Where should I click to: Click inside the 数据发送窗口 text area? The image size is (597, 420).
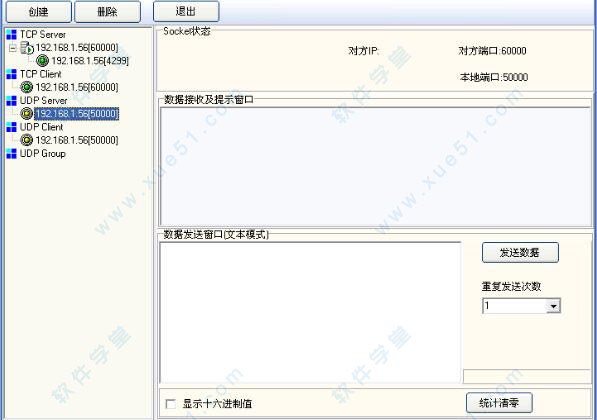(x=310, y=312)
